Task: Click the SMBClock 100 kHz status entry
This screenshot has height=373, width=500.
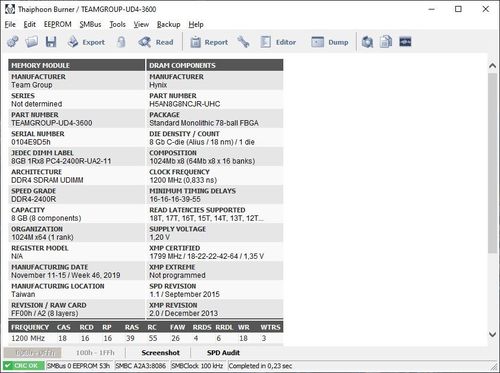Action: pos(197,366)
